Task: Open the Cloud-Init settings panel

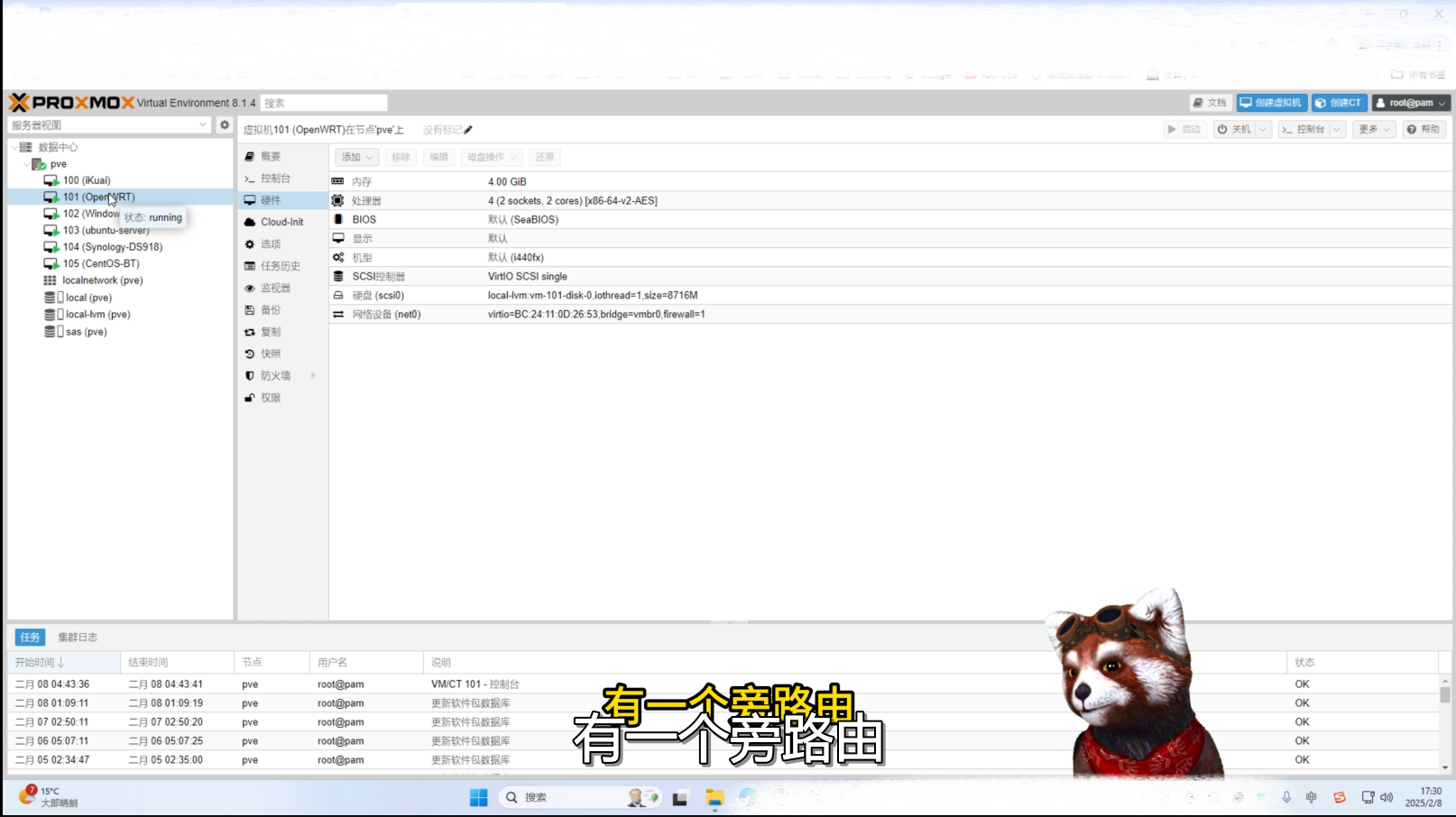Action: pos(281,222)
